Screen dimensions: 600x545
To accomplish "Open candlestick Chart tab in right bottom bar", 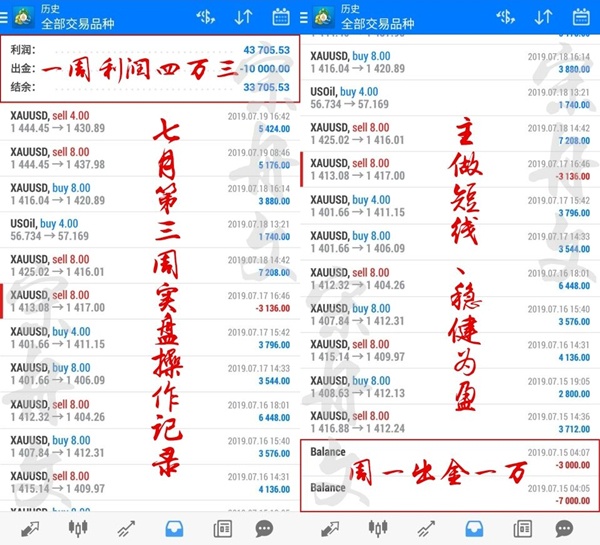I will [378, 529].
